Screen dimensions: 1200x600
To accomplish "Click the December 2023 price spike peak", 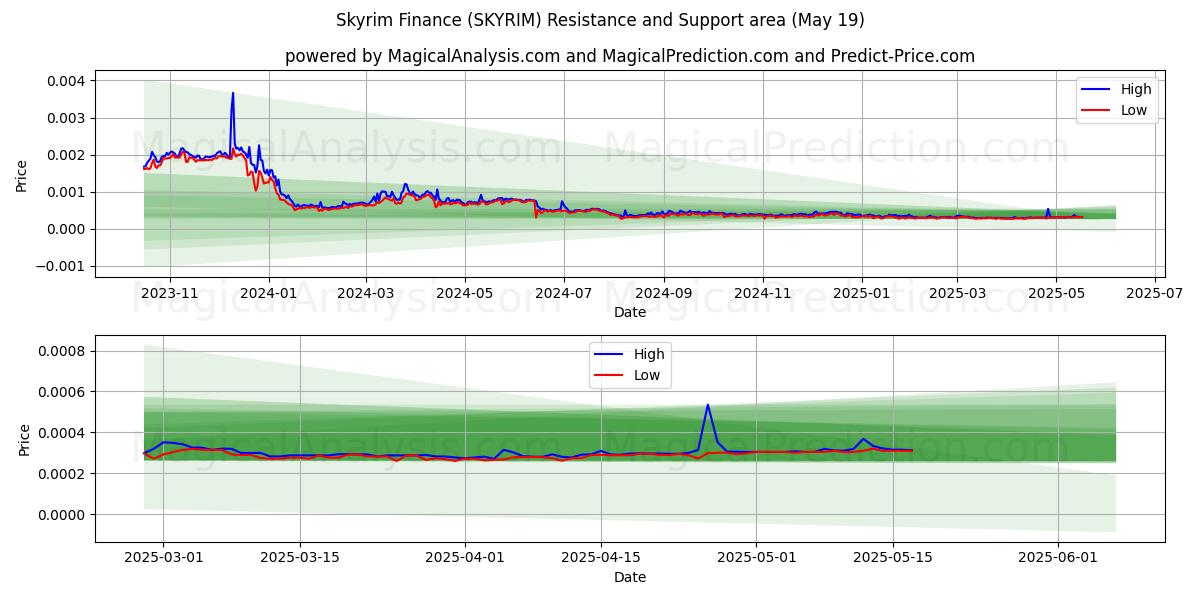I will pos(233,93).
